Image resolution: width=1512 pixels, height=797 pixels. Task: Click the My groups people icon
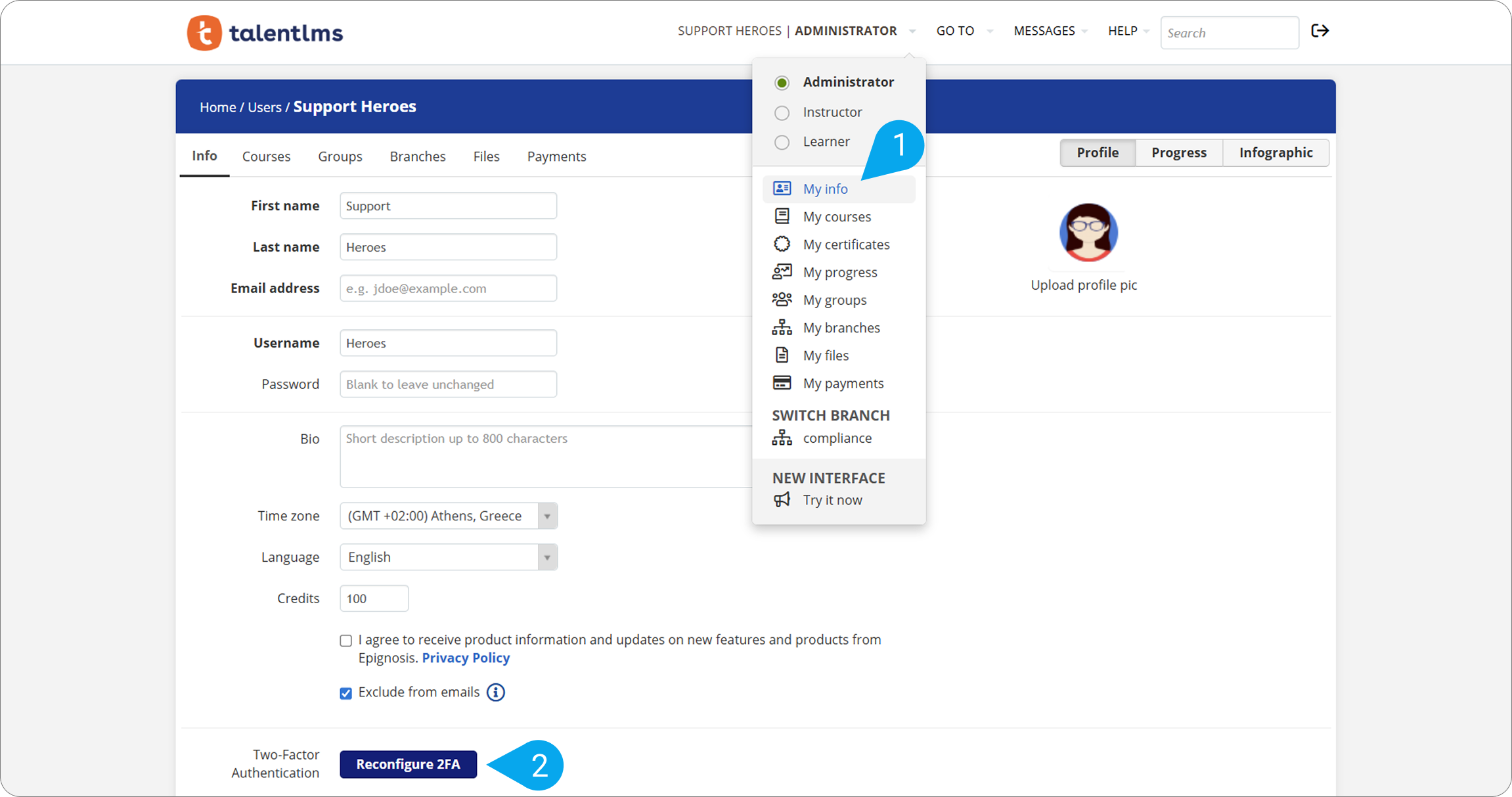pos(782,300)
